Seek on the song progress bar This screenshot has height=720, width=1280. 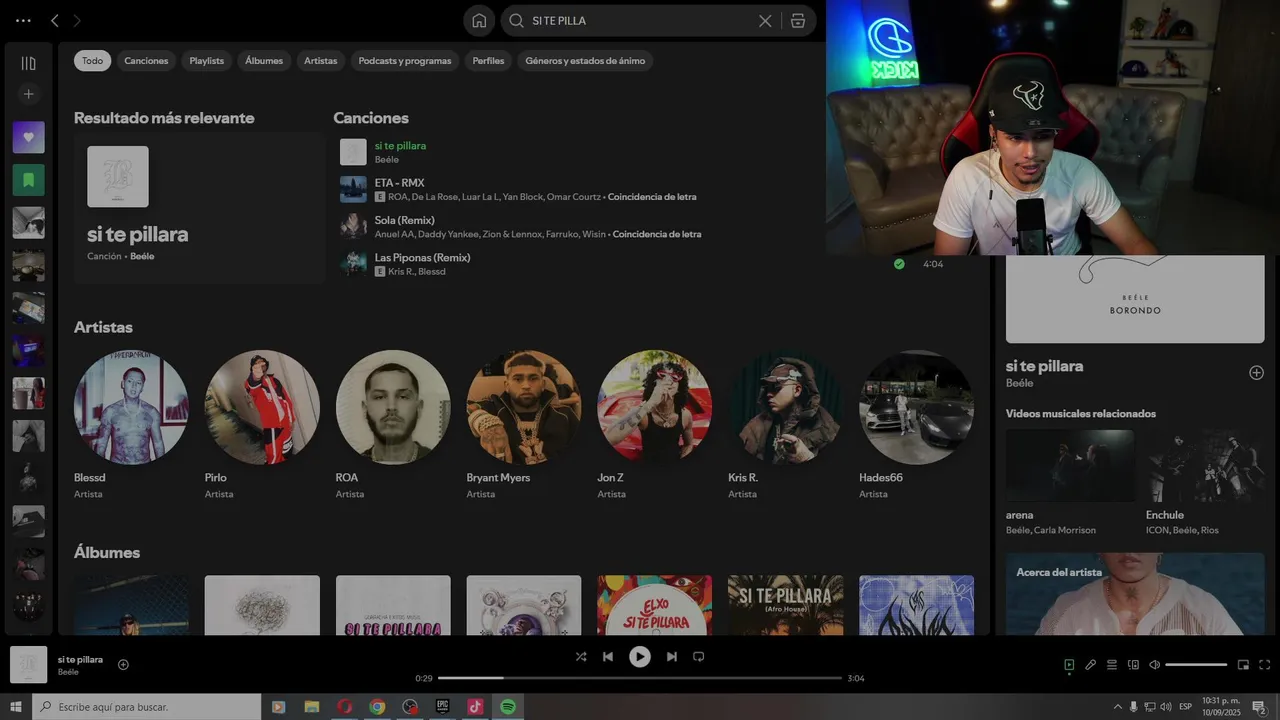coord(640,678)
